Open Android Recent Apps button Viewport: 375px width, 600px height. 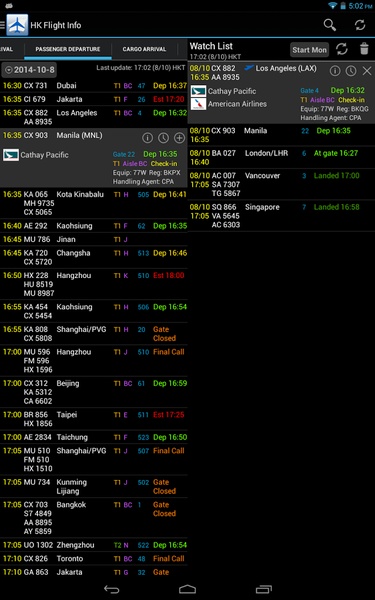[263, 589]
